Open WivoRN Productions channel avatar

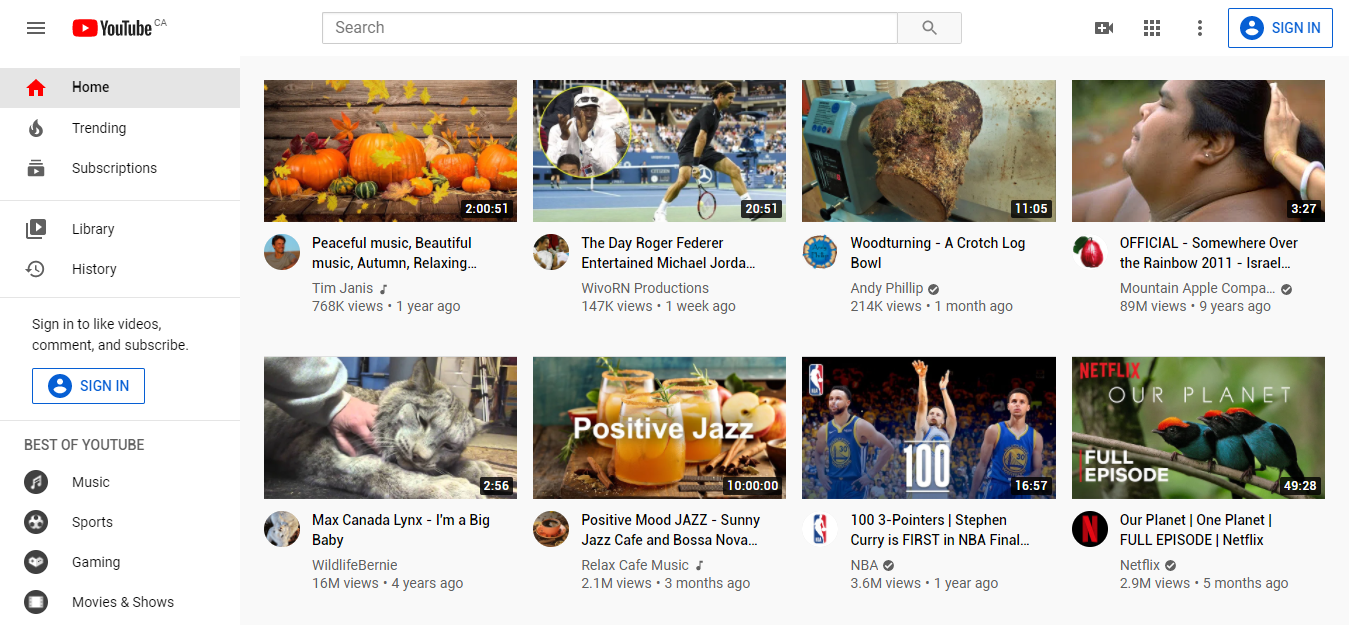[x=551, y=252]
